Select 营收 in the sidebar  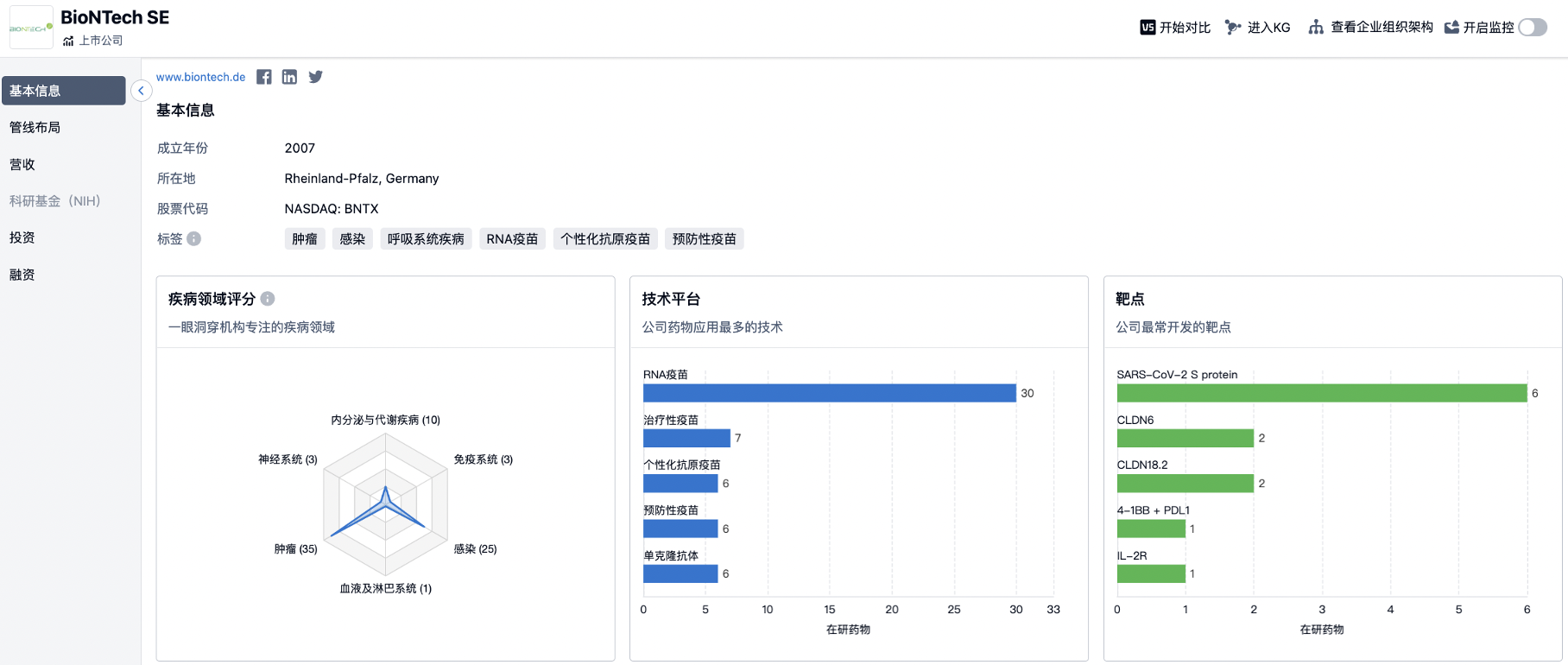coord(22,165)
